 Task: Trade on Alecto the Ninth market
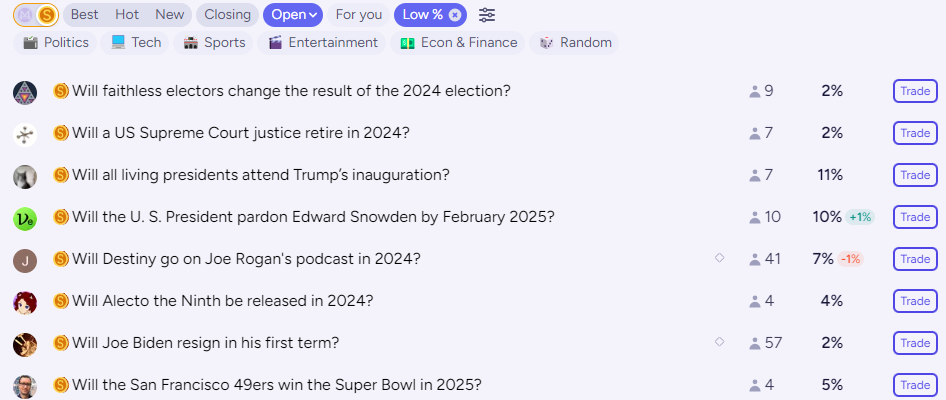[915, 301]
